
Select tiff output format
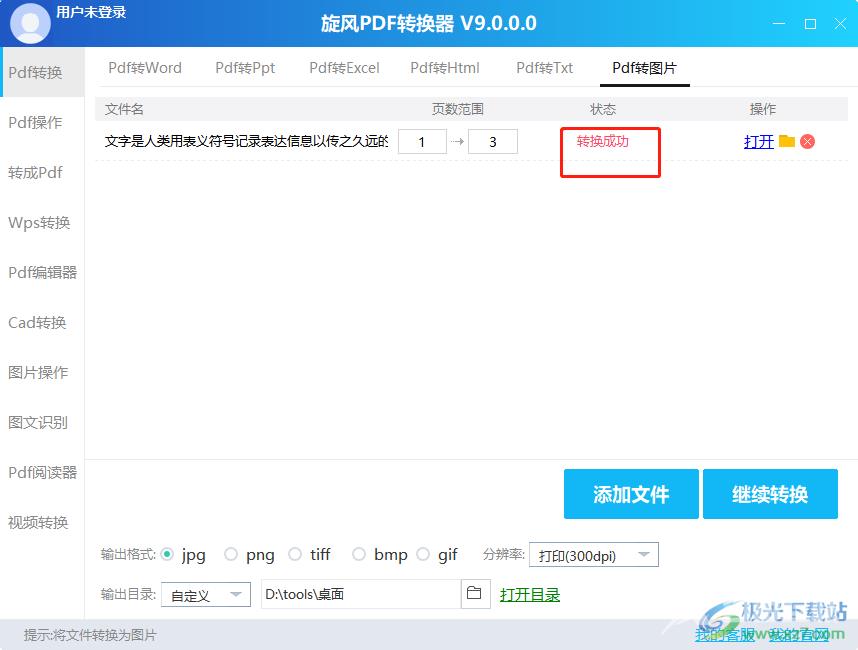click(x=295, y=554)
